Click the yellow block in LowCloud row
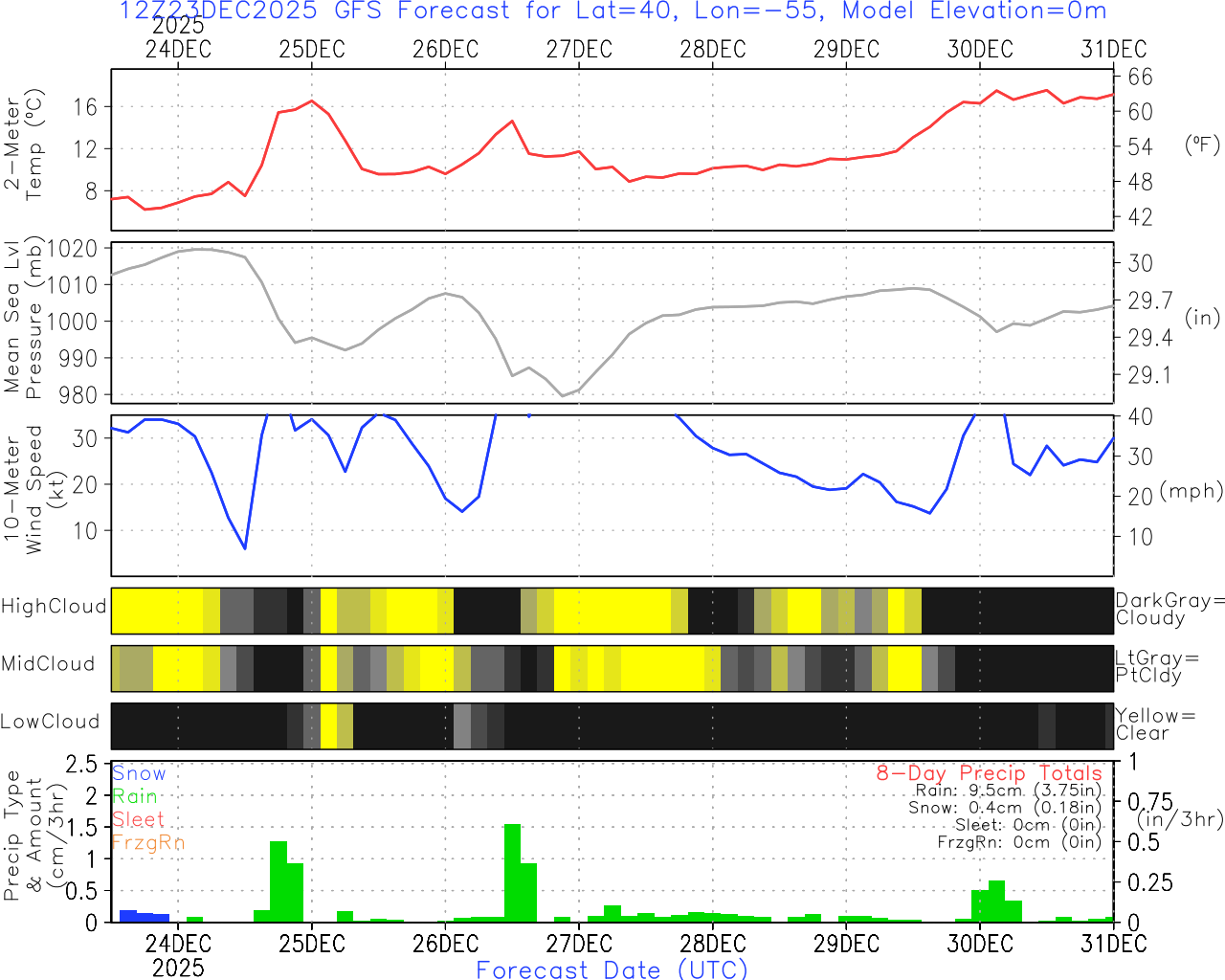 pos(328,725)
